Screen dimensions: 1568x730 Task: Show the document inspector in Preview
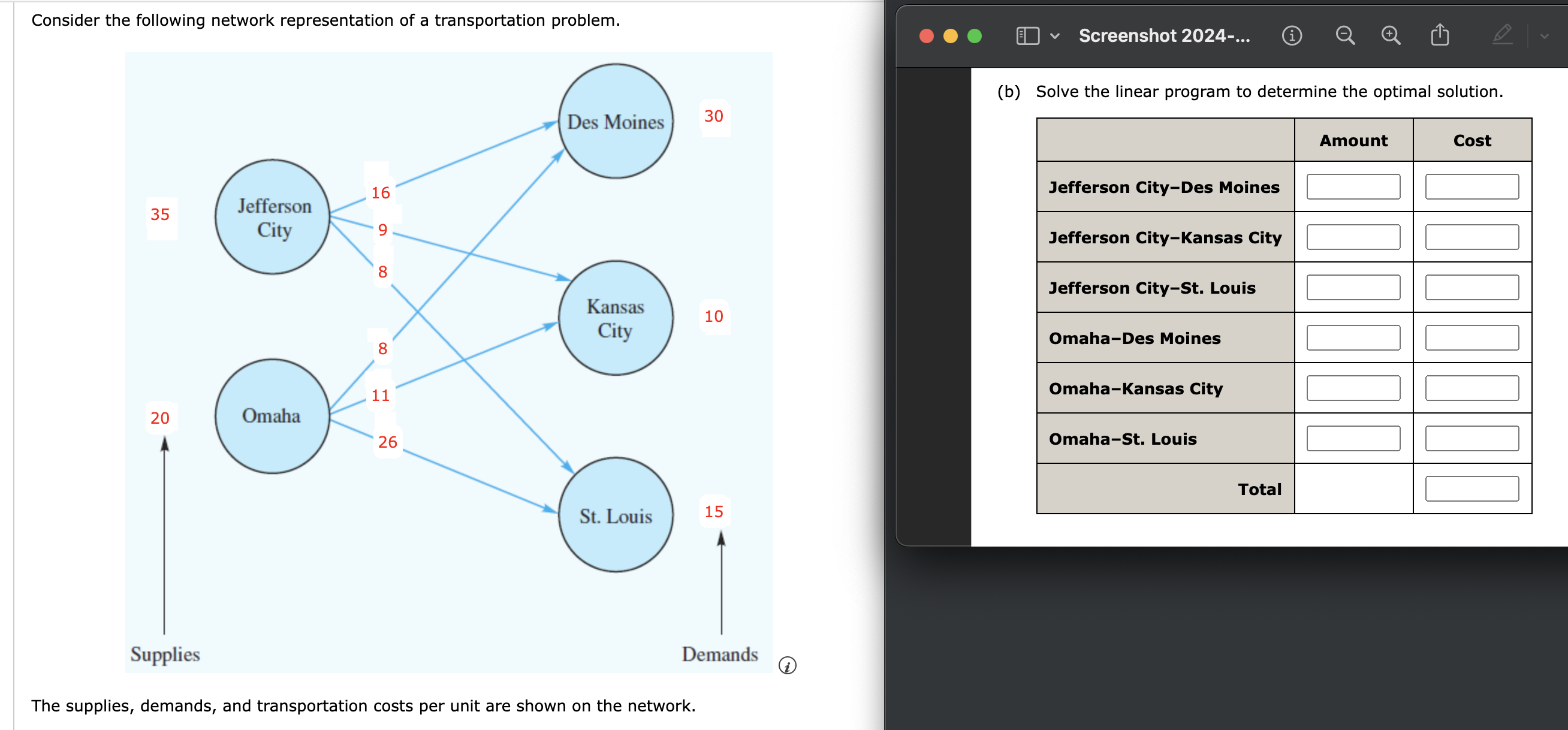[x=1292, y=35]
